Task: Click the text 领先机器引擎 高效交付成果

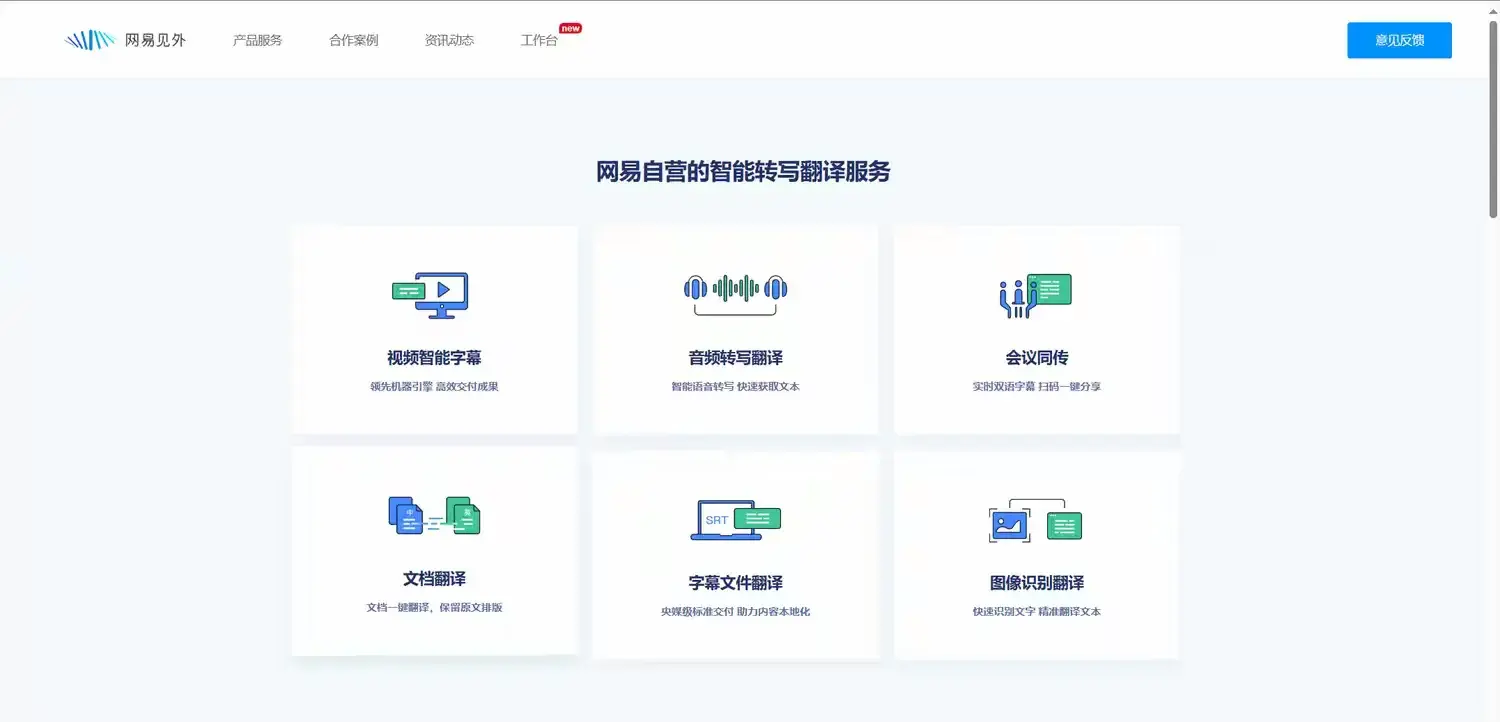Action: click(x=434, y=386)
